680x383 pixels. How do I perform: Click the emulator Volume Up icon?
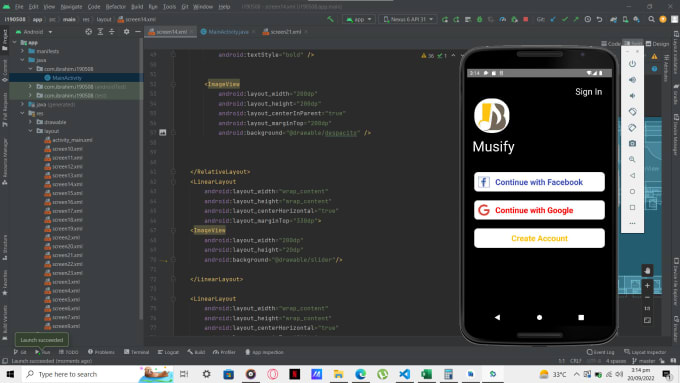tap(632, 80)
